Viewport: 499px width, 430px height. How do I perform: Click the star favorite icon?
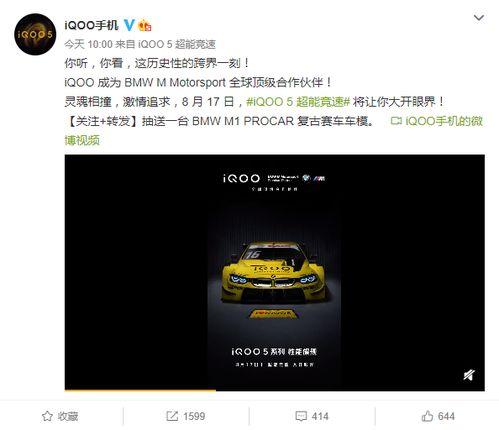point(47,416)
